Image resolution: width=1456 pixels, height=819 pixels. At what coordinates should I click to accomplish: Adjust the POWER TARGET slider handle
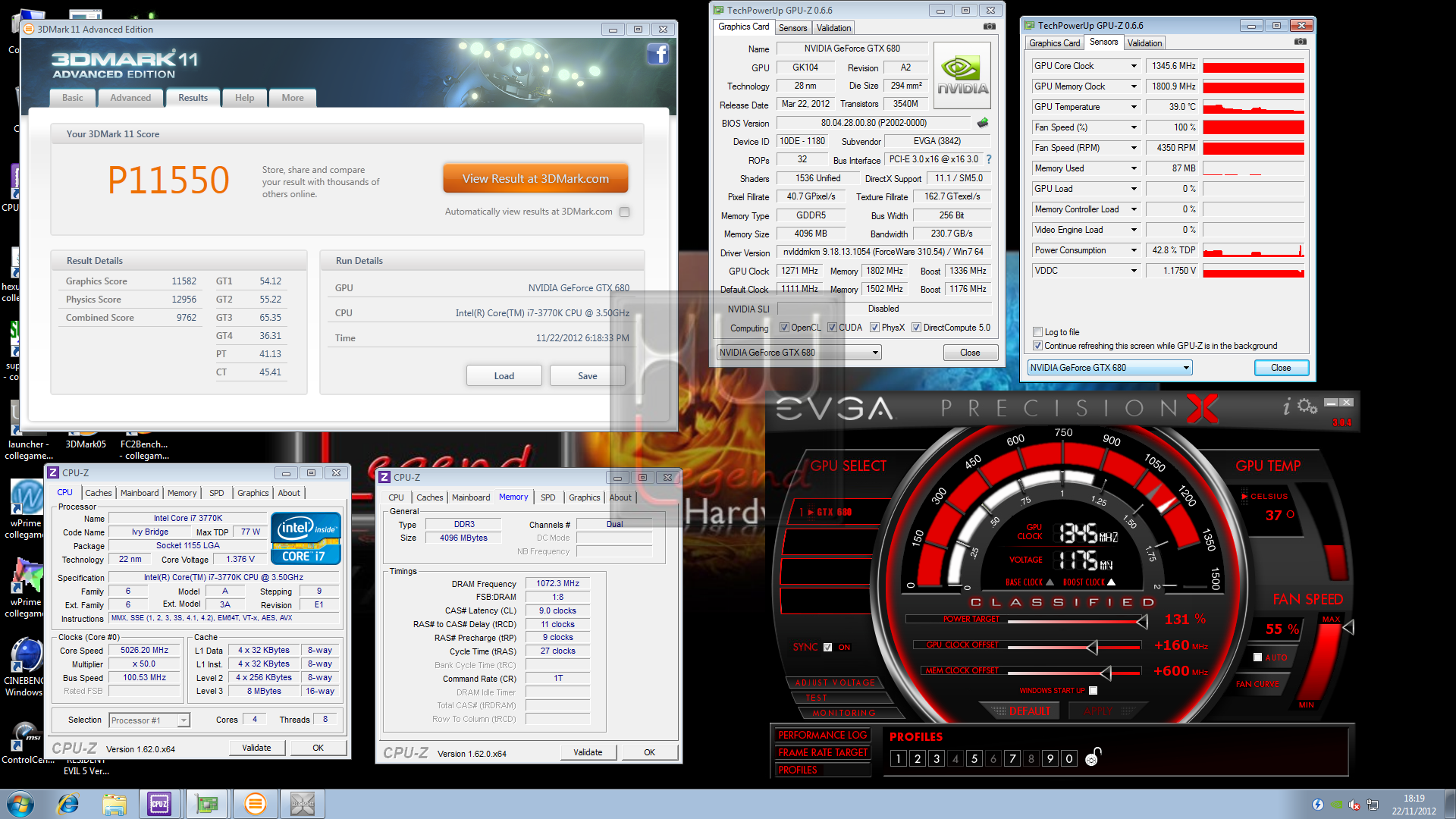click(x=1142, y=622)
